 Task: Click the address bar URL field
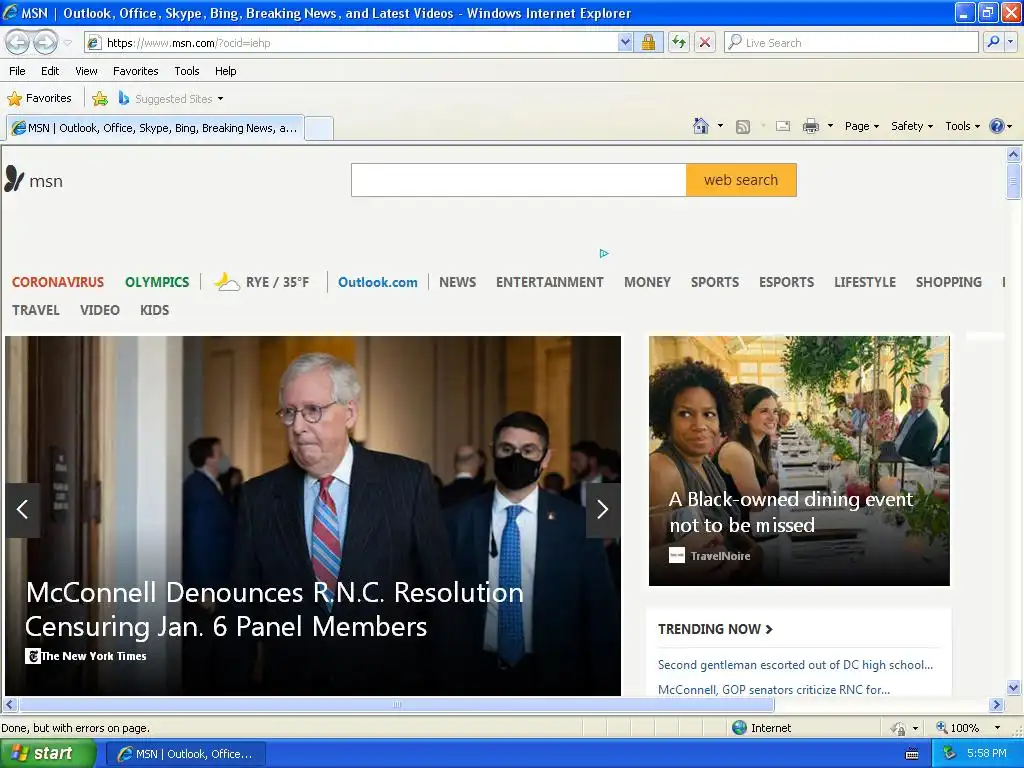click(x=351, y=43)
